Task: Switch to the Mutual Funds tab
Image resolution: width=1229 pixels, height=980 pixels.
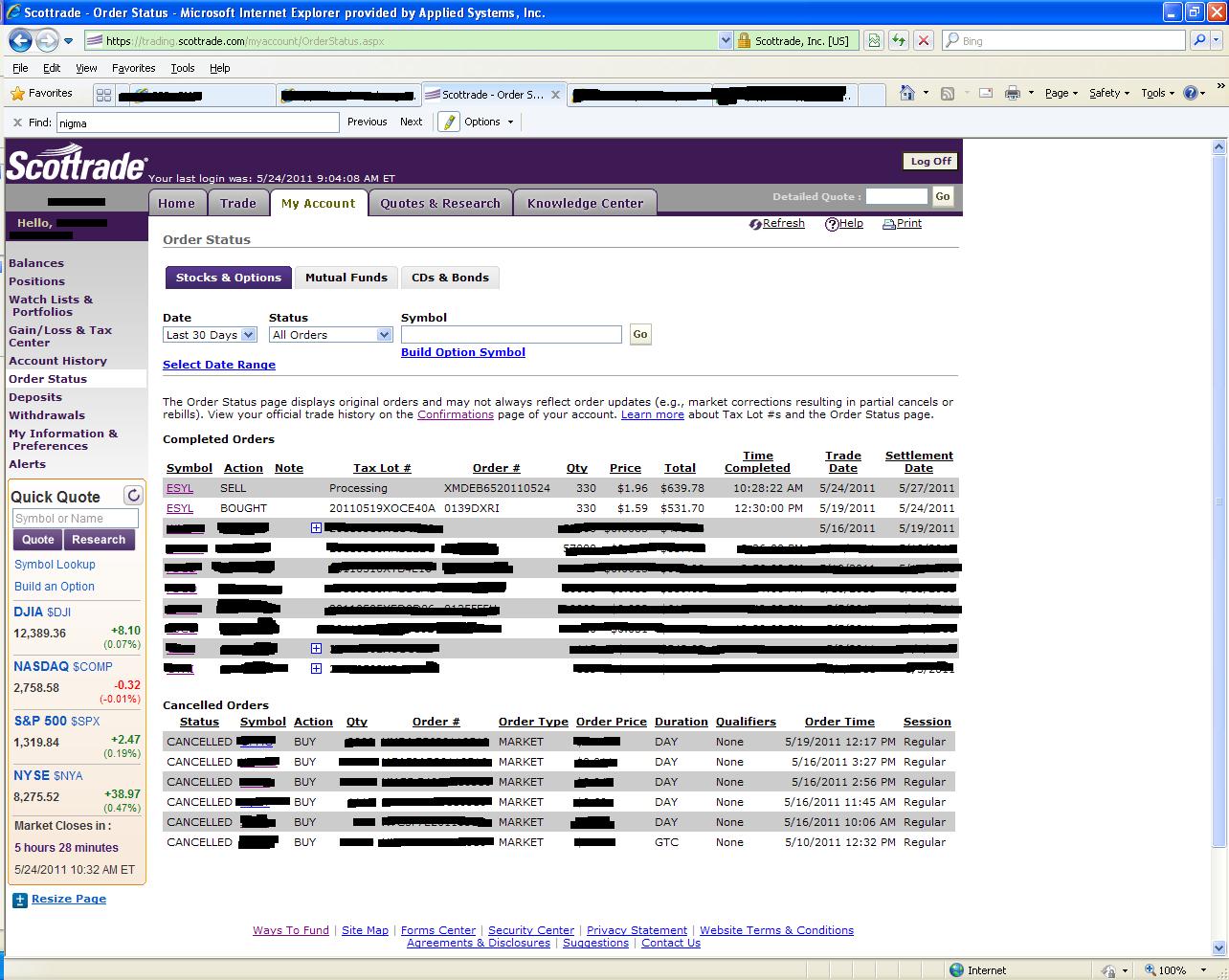Action: 346,278
